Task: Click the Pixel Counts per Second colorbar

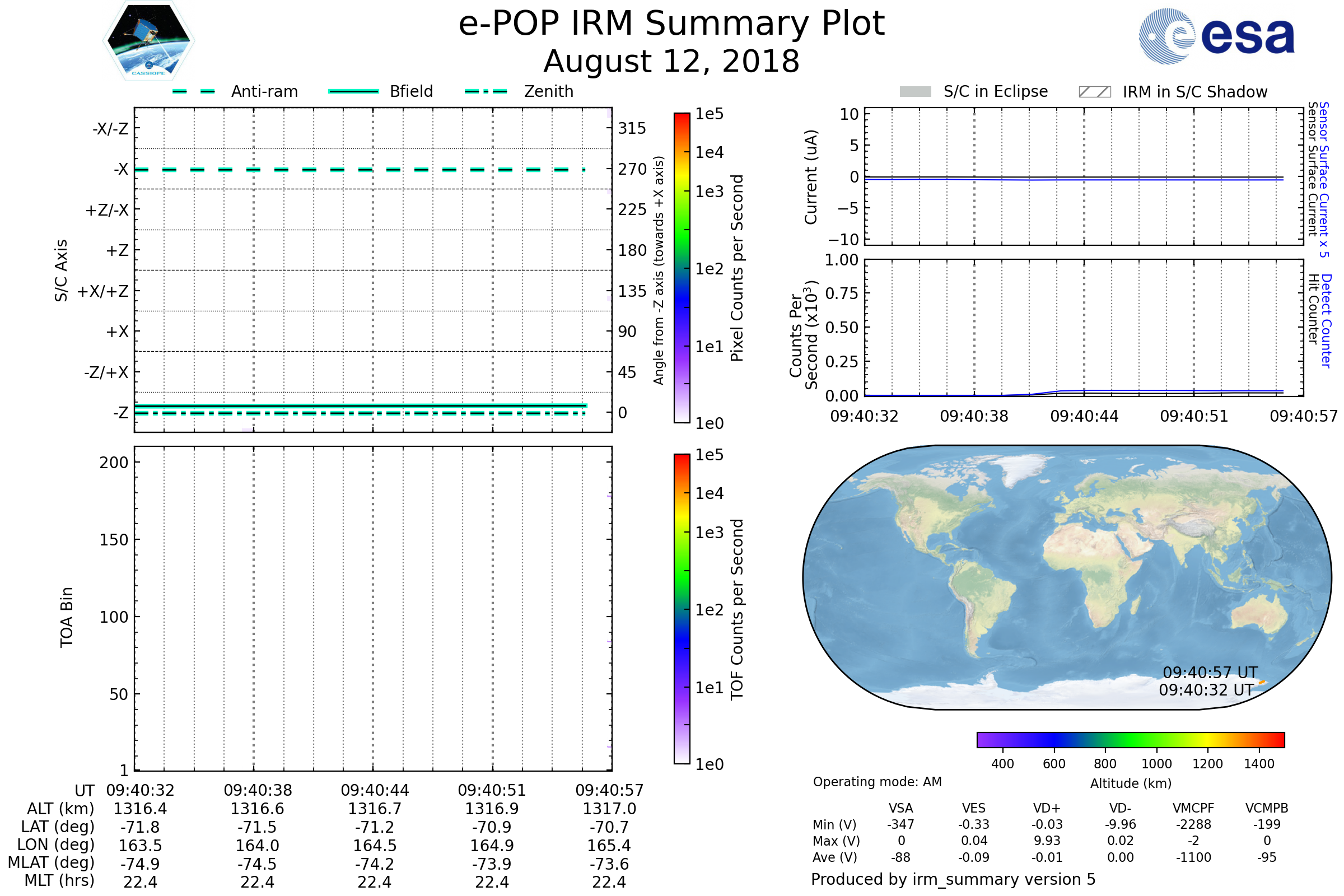Action: coord(682,268)
